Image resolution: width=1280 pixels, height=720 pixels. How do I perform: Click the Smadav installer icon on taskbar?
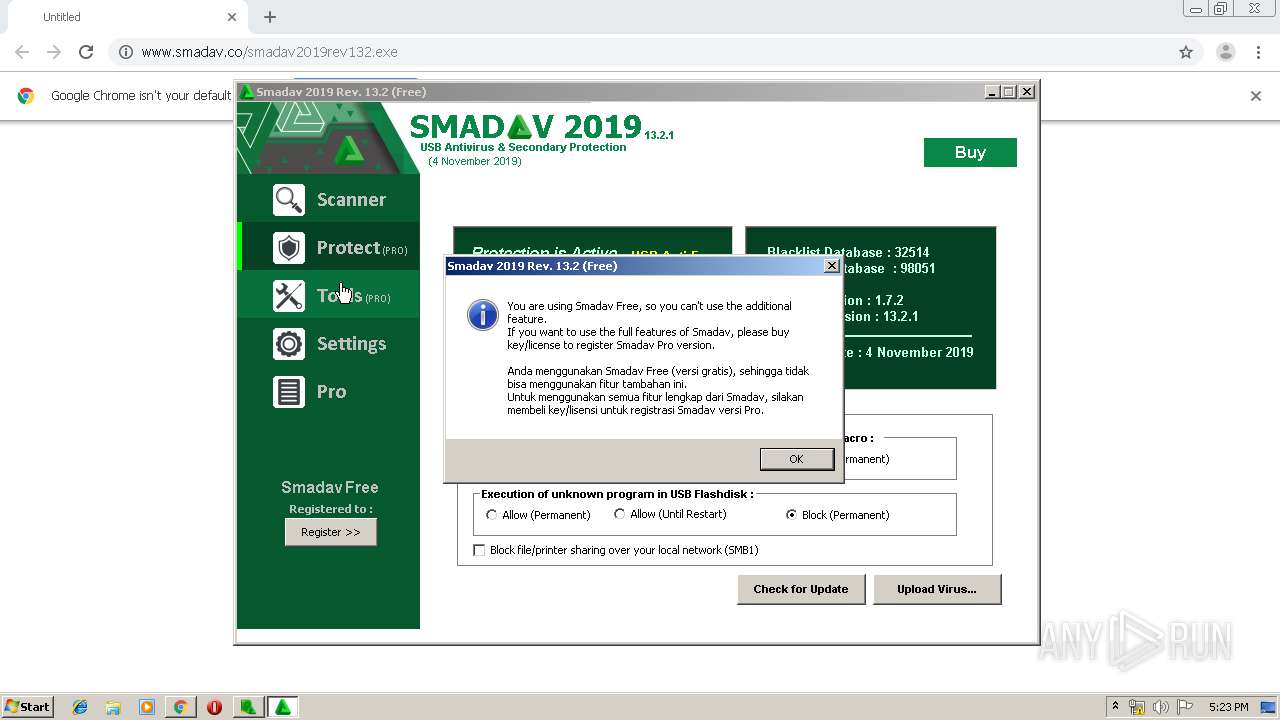[248, 707]
